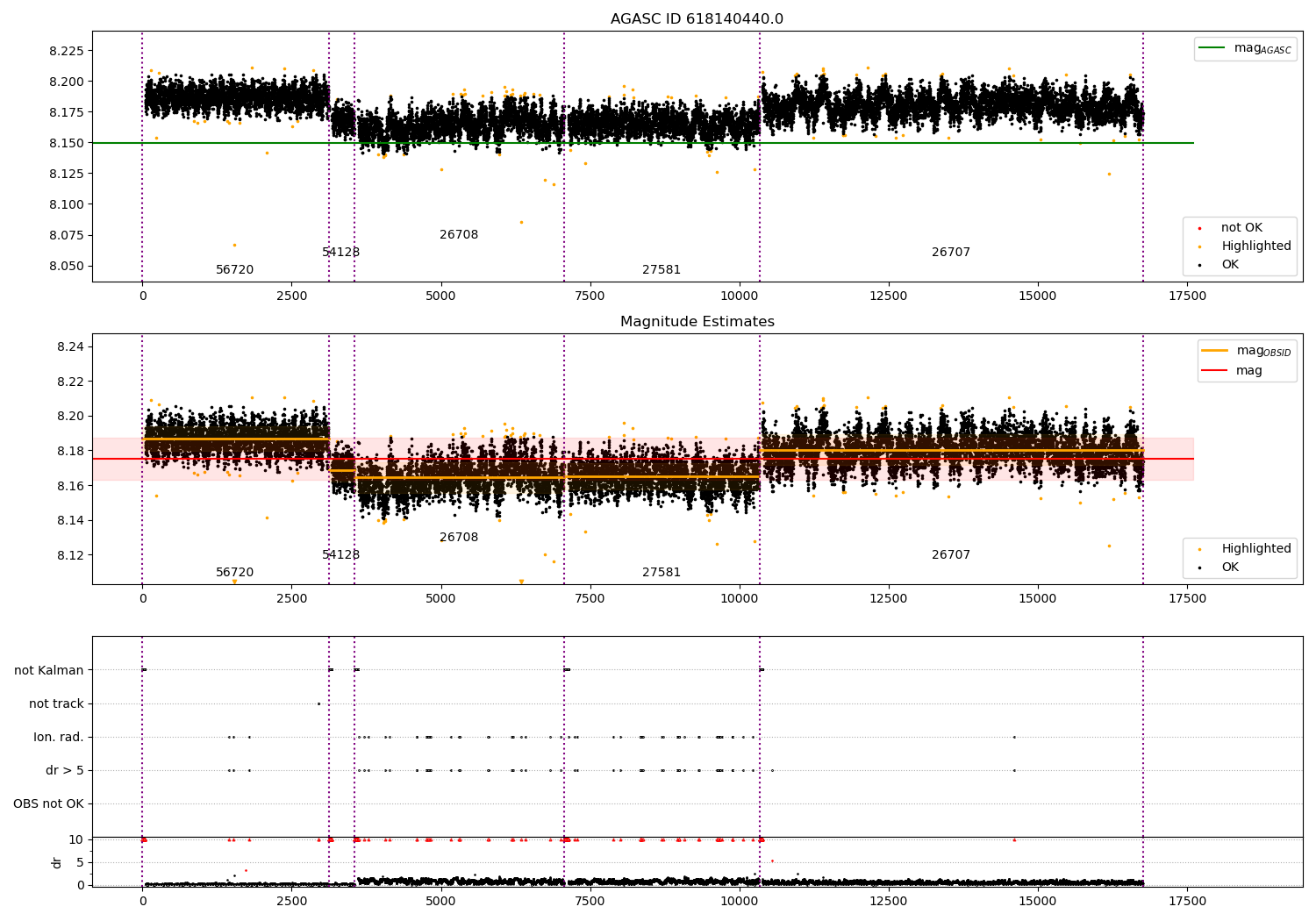The width and height of the screenshot is (1316, 921).
Task: Click the 8.050 y-axis tick label
Action: pyautogui.click(x=67, y=266)
